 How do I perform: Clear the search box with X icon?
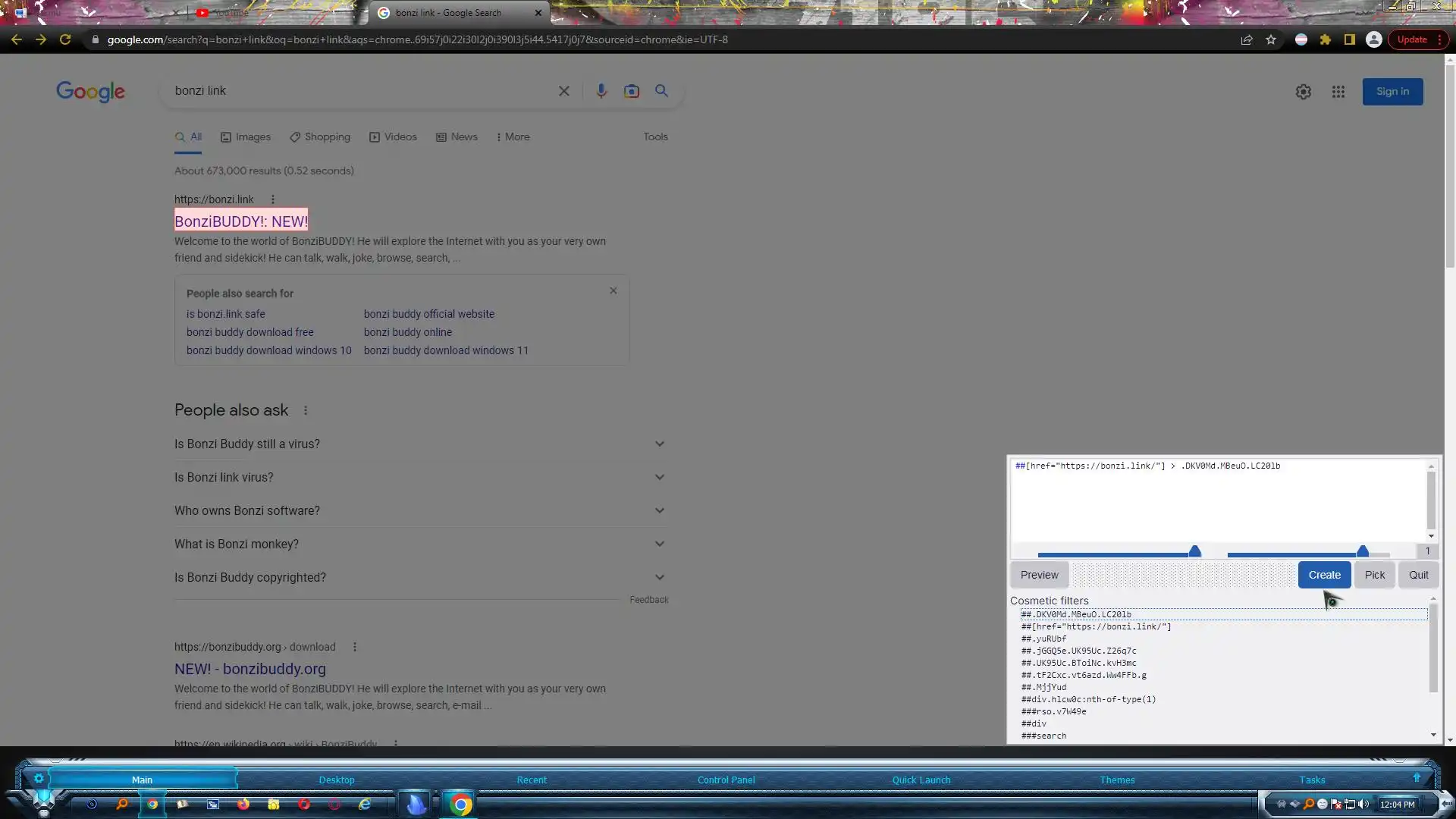pos(563,91)
